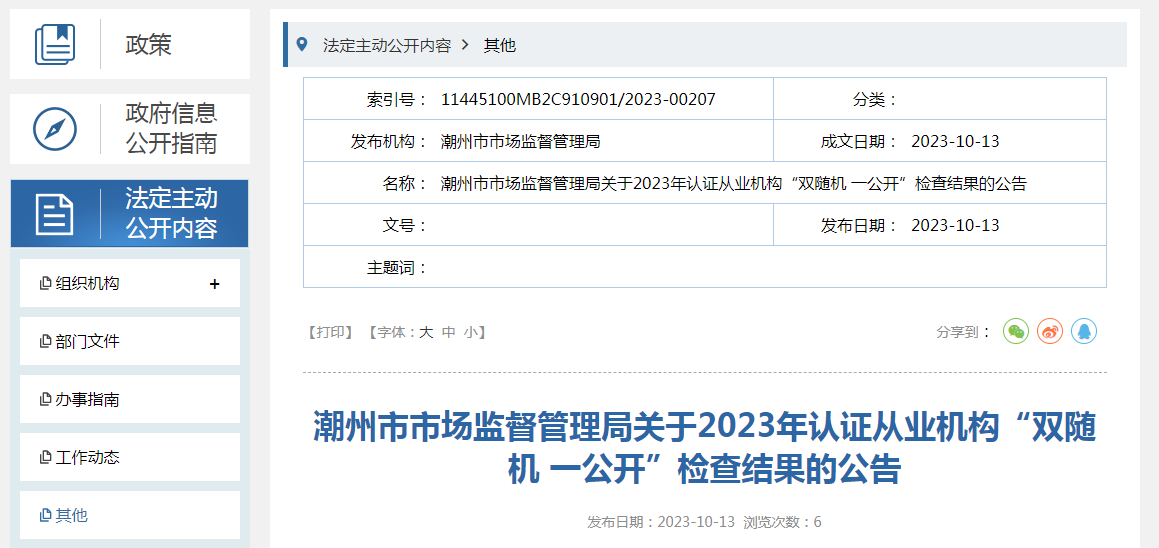Click the 政策 book icon
The height and width of the screenshot is (548, 1159).
click(55, 45)
